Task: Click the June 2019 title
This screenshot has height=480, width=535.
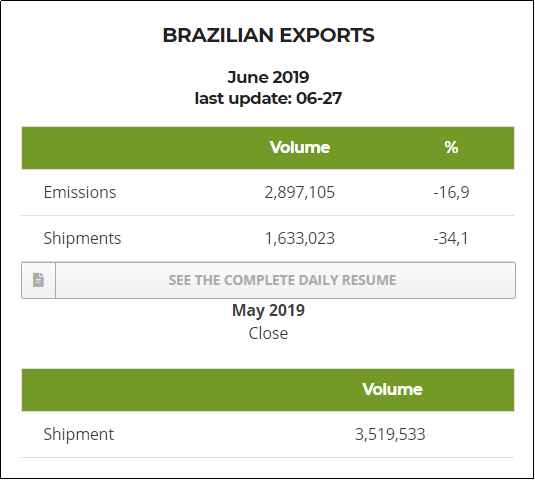Action: 268,77
